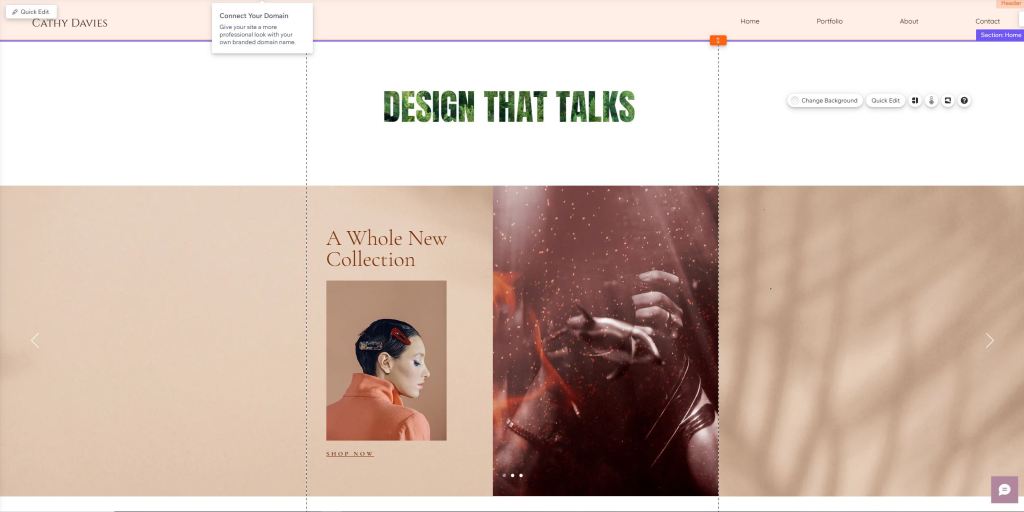Screen dimensions: 1024x512
Task: Go to Contact in site menu
Action: (987, 21)
